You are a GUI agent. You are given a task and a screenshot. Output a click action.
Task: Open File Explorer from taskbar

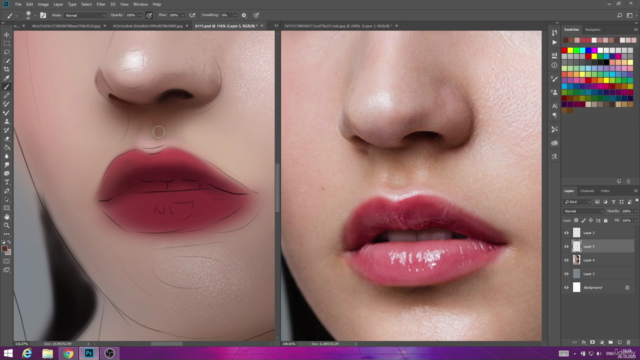click(x=48, y=353)
